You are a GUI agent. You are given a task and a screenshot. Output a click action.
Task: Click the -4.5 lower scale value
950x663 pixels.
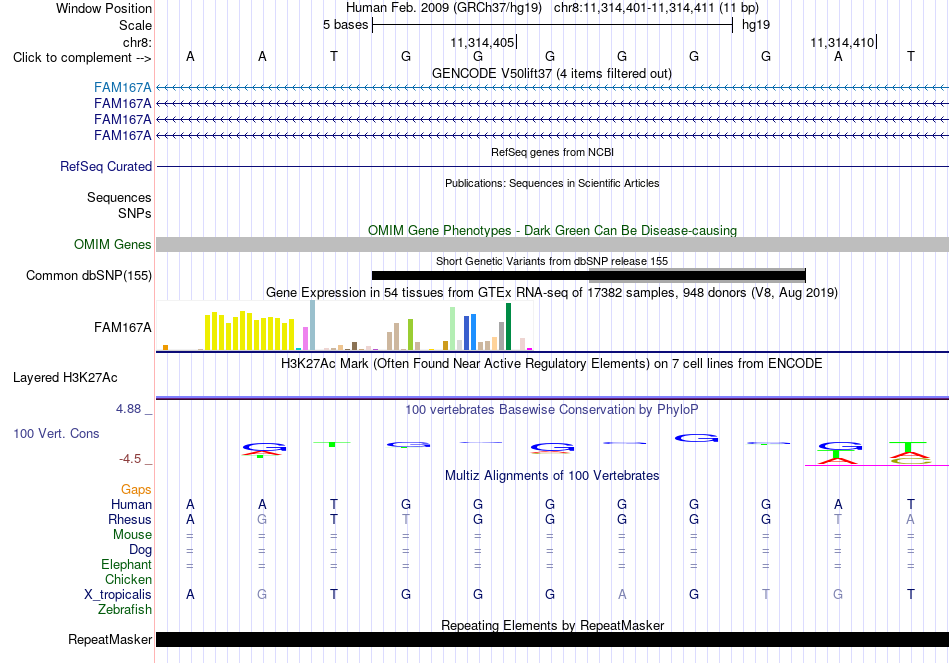[x=130, y=459]
